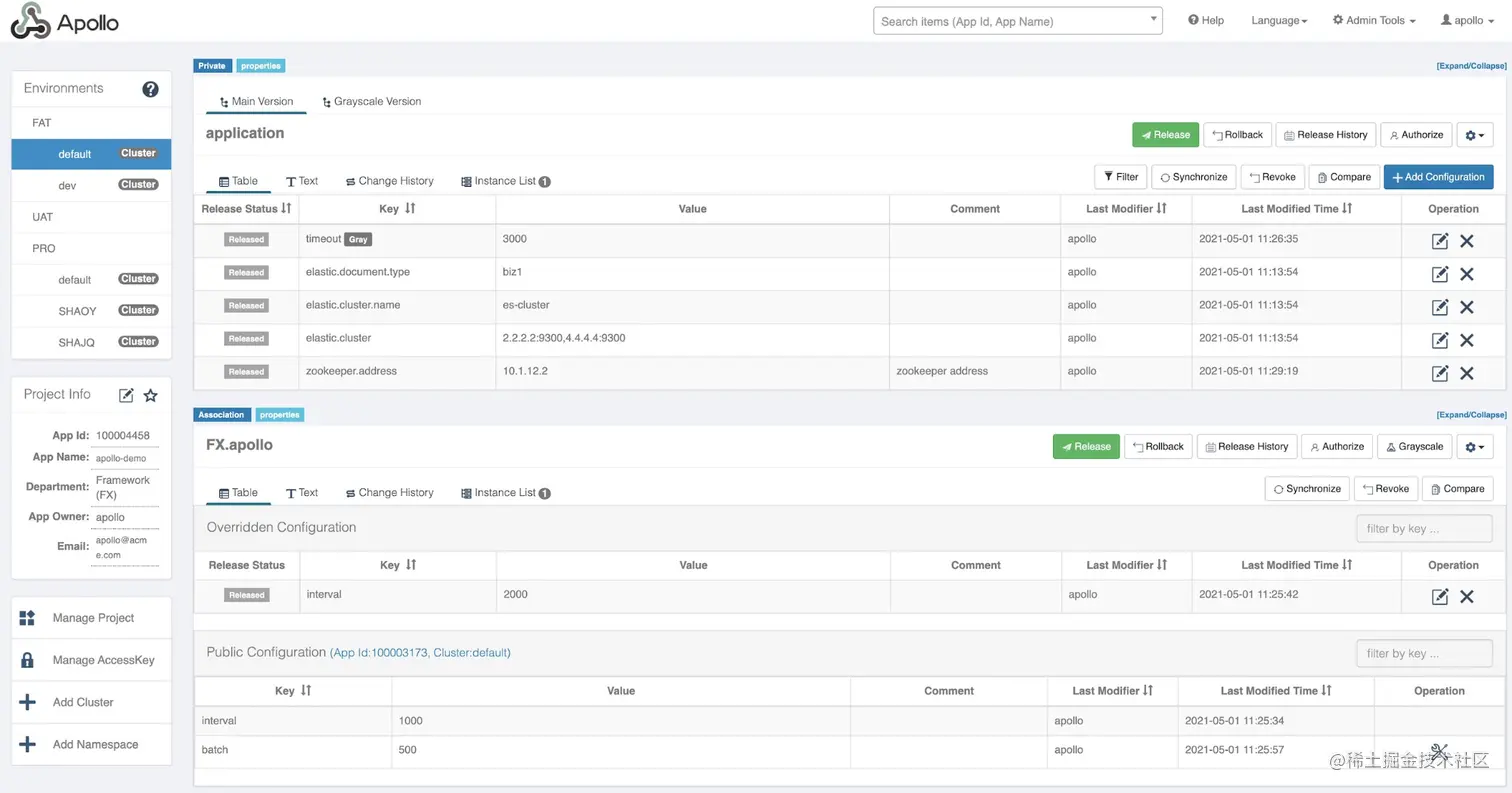Open the Admin Tools dropdown
Viewport: 1512px width, 793px height.
[x=1374, y=20]
